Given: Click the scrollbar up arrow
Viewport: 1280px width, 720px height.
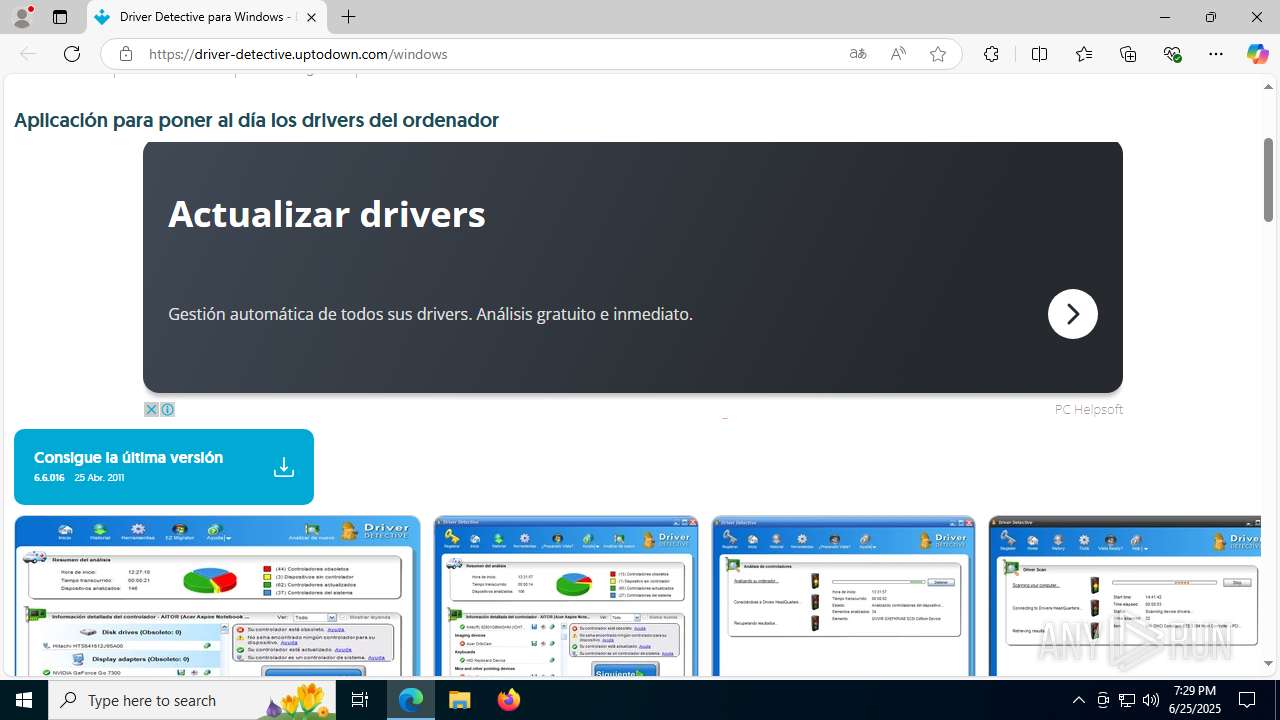Looking at the screenshot, I should click(x=1268, y=86).
